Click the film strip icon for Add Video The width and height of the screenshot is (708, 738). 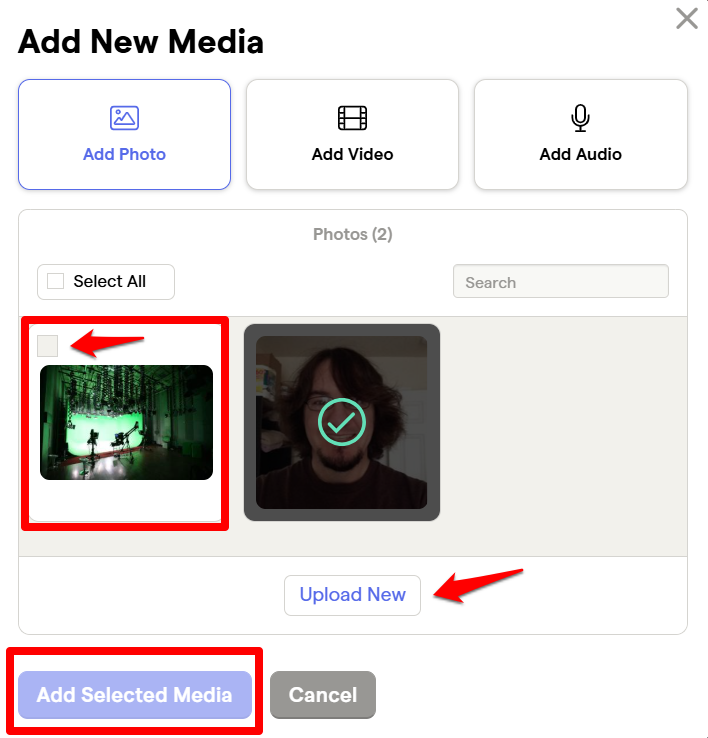point(352,118)
